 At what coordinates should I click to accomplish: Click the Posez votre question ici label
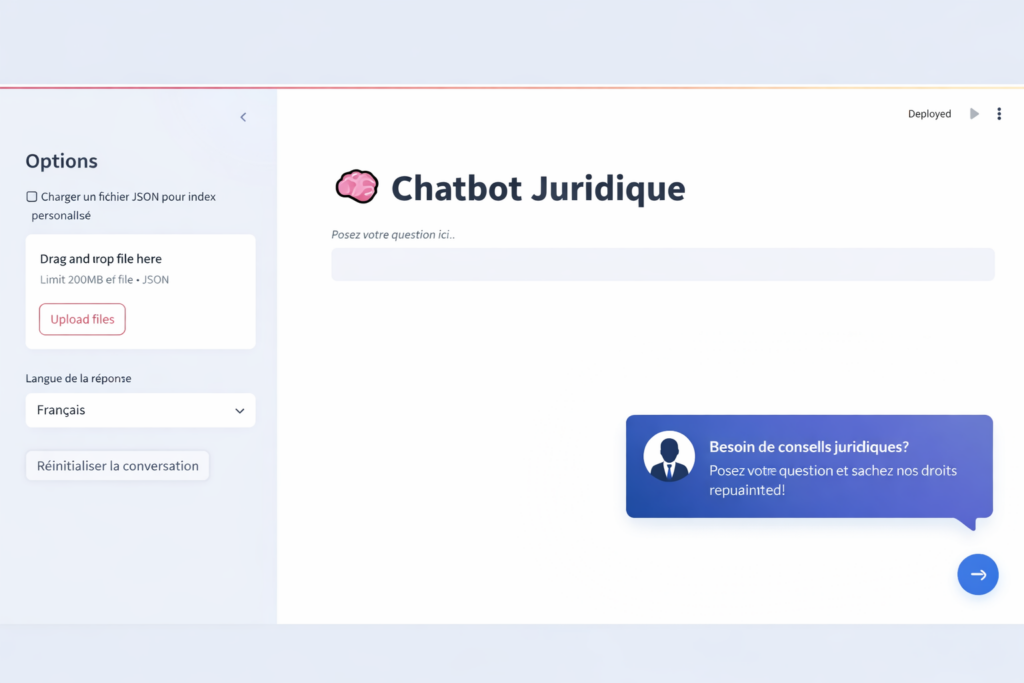coord(393,234)
